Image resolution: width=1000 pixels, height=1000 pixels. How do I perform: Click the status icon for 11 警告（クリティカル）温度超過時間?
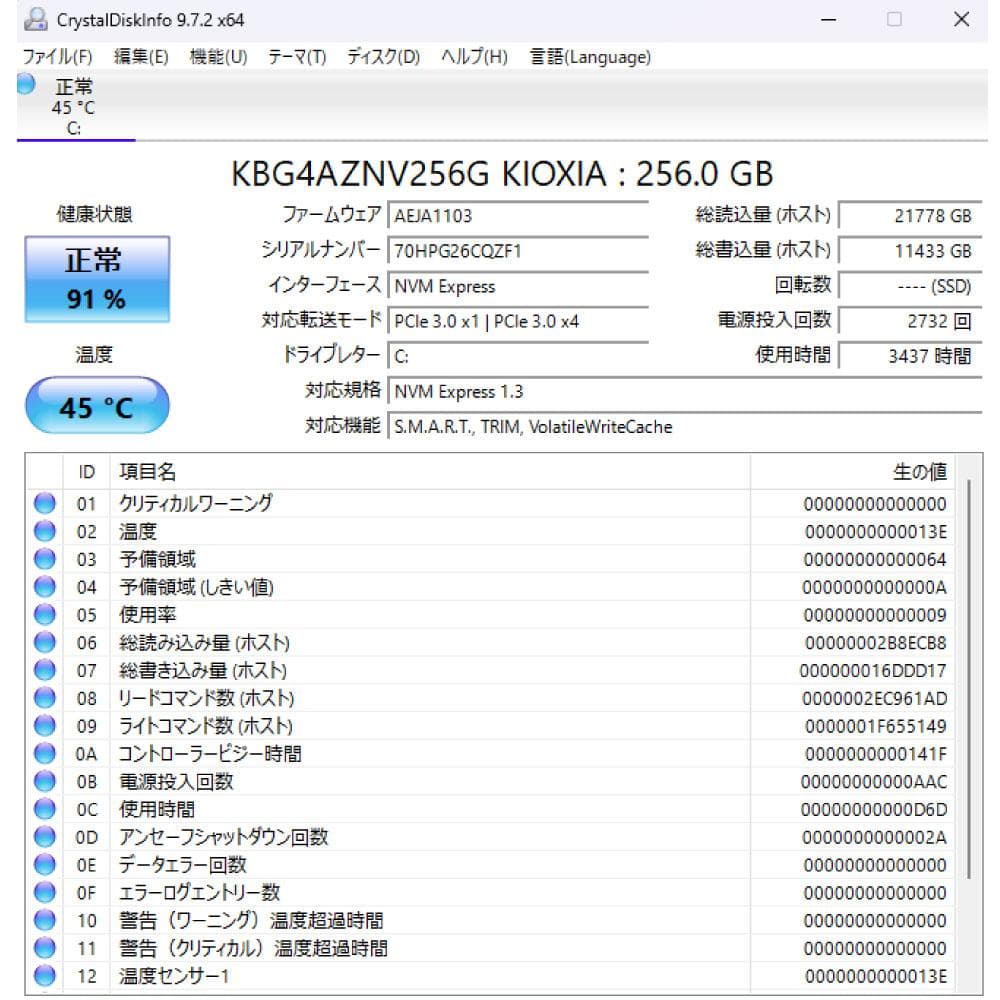pos(45,947)
